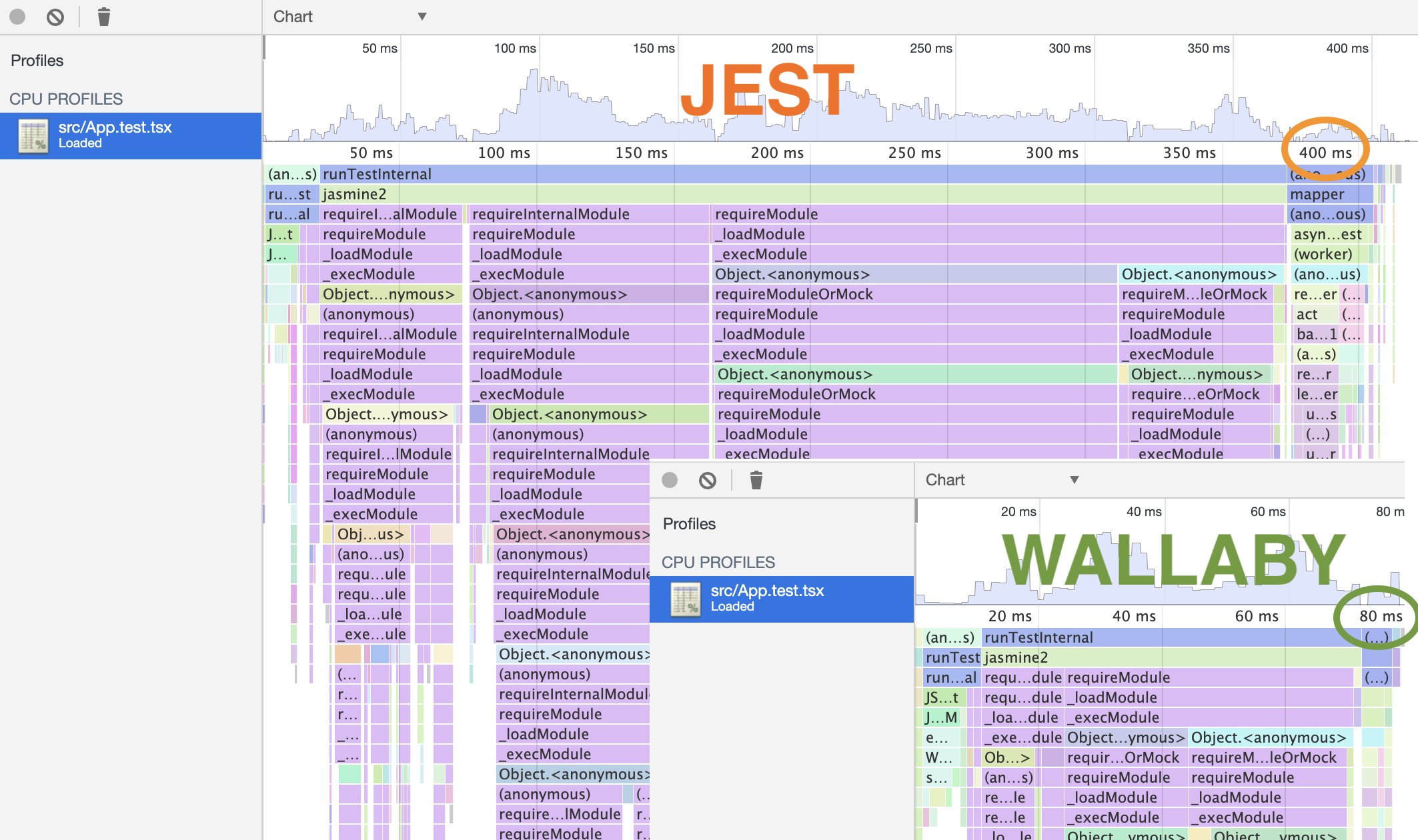Click the 100 ms mark in Jest overview
Screen dimensions: 1418x840
pyautogui.click(x=515, y=48)
